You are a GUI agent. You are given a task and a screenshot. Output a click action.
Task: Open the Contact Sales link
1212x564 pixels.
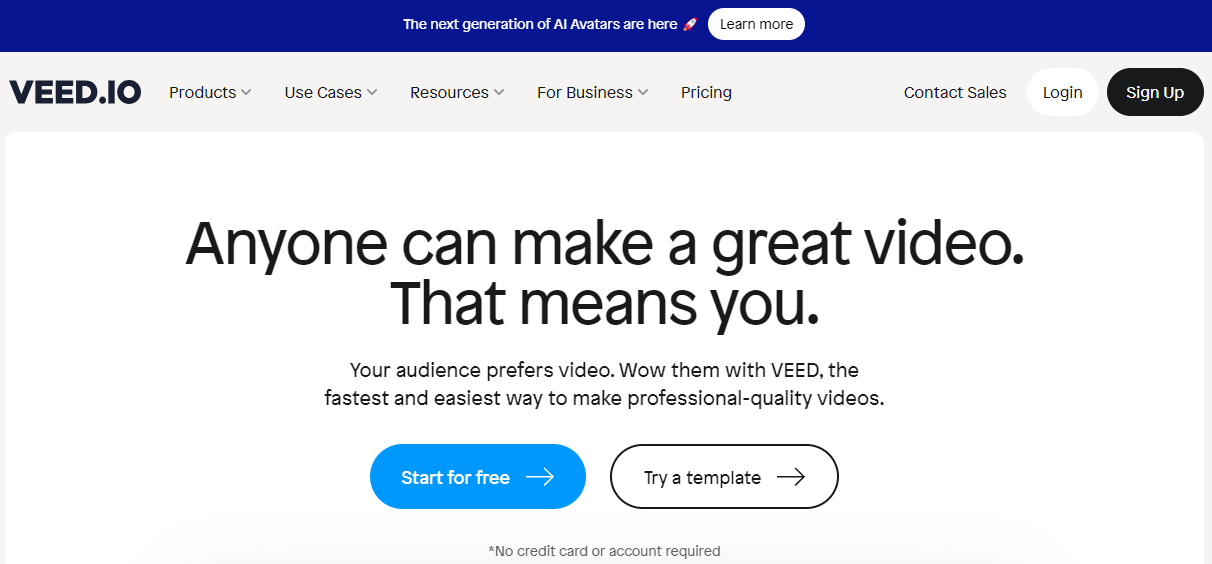(955, 92)
